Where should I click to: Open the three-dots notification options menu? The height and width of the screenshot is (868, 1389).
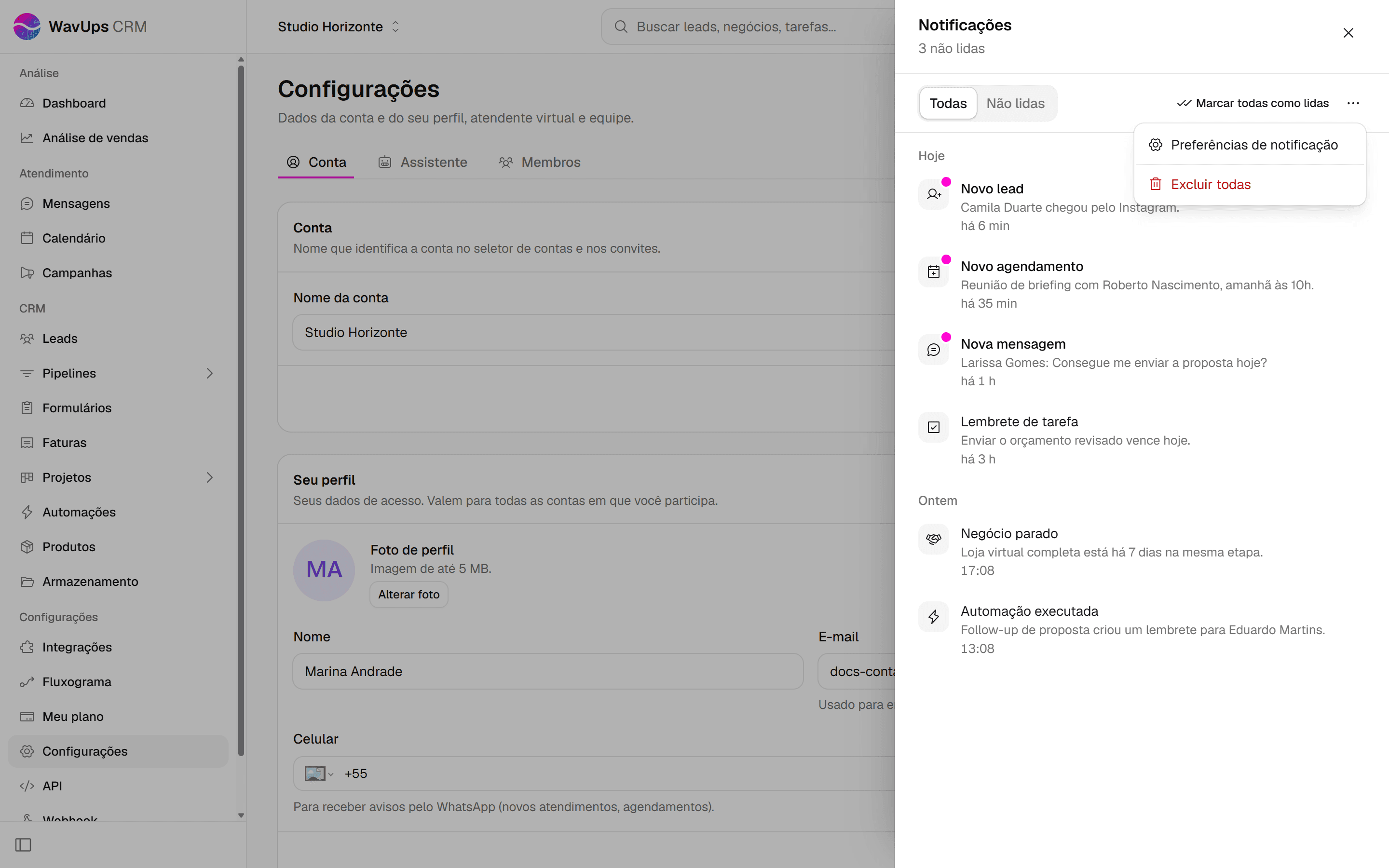[x=1353, y=103]
